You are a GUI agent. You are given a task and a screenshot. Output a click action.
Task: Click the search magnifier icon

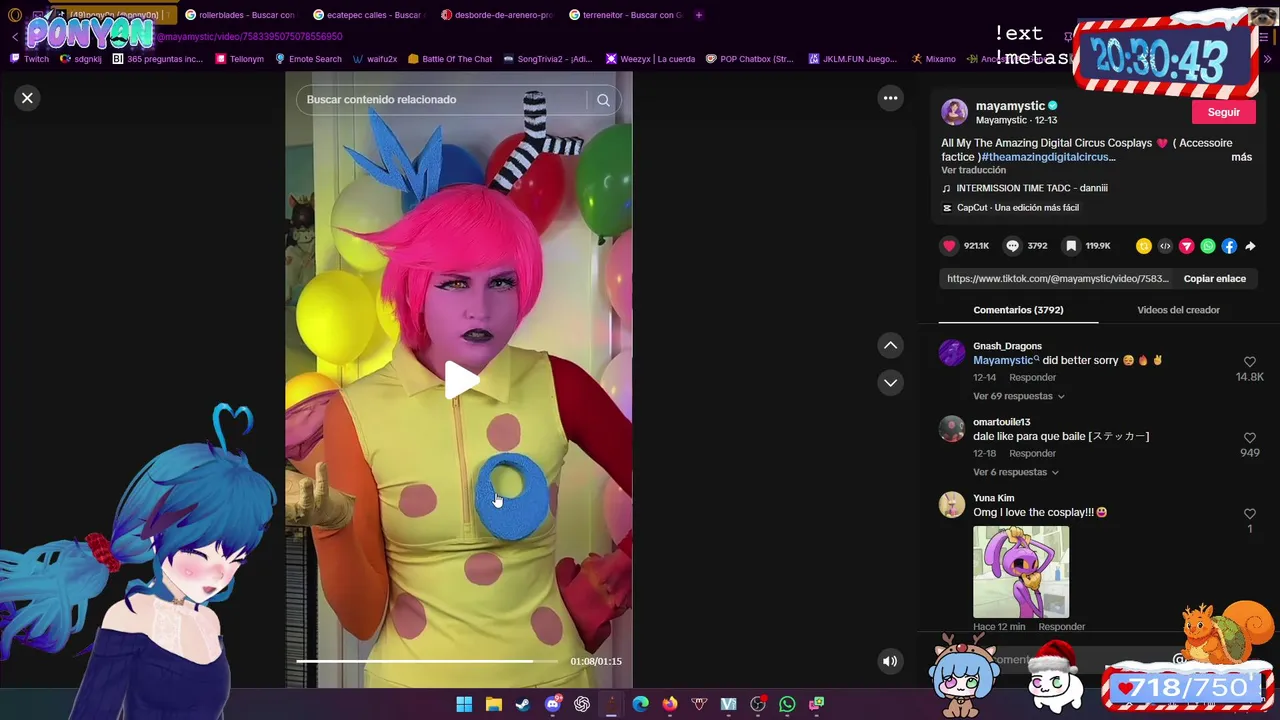point(603,100)
